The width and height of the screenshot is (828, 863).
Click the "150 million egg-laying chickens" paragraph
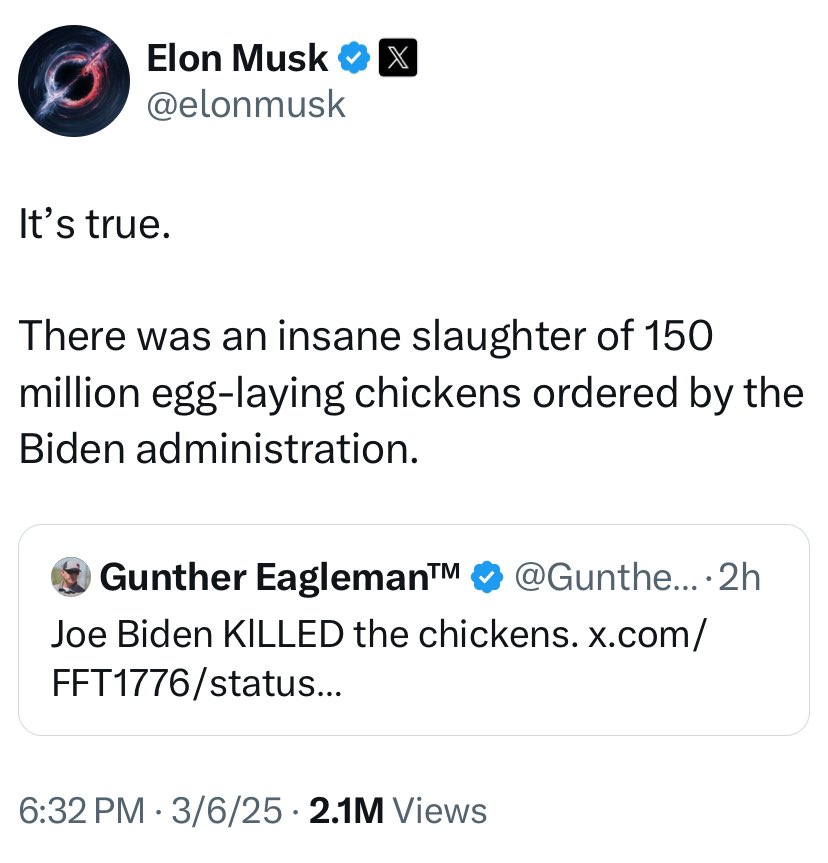pyautogui.click(x=410, y=392)
